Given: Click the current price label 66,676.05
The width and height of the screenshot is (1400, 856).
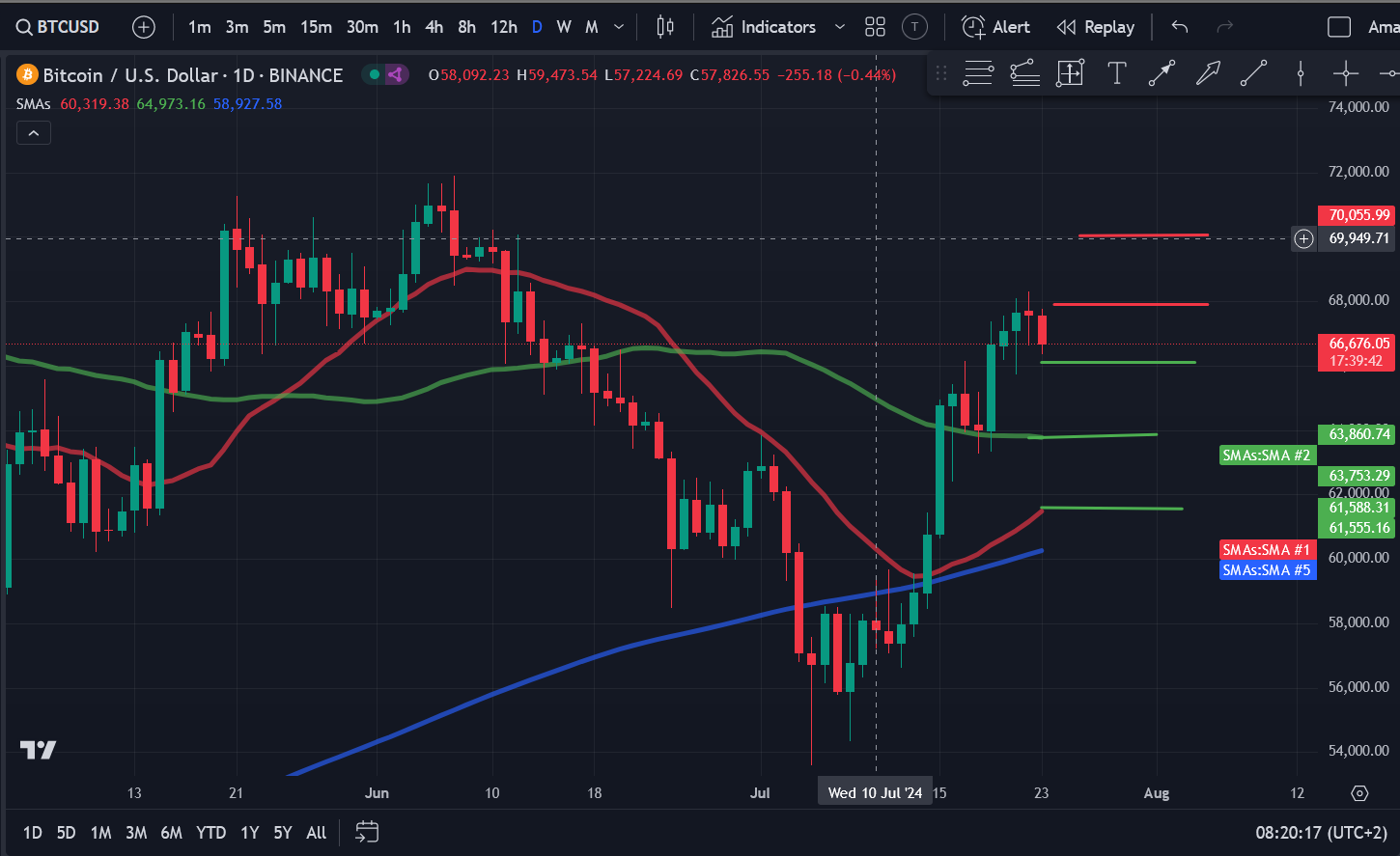Looking at the screenshot, I should 1358,344.
